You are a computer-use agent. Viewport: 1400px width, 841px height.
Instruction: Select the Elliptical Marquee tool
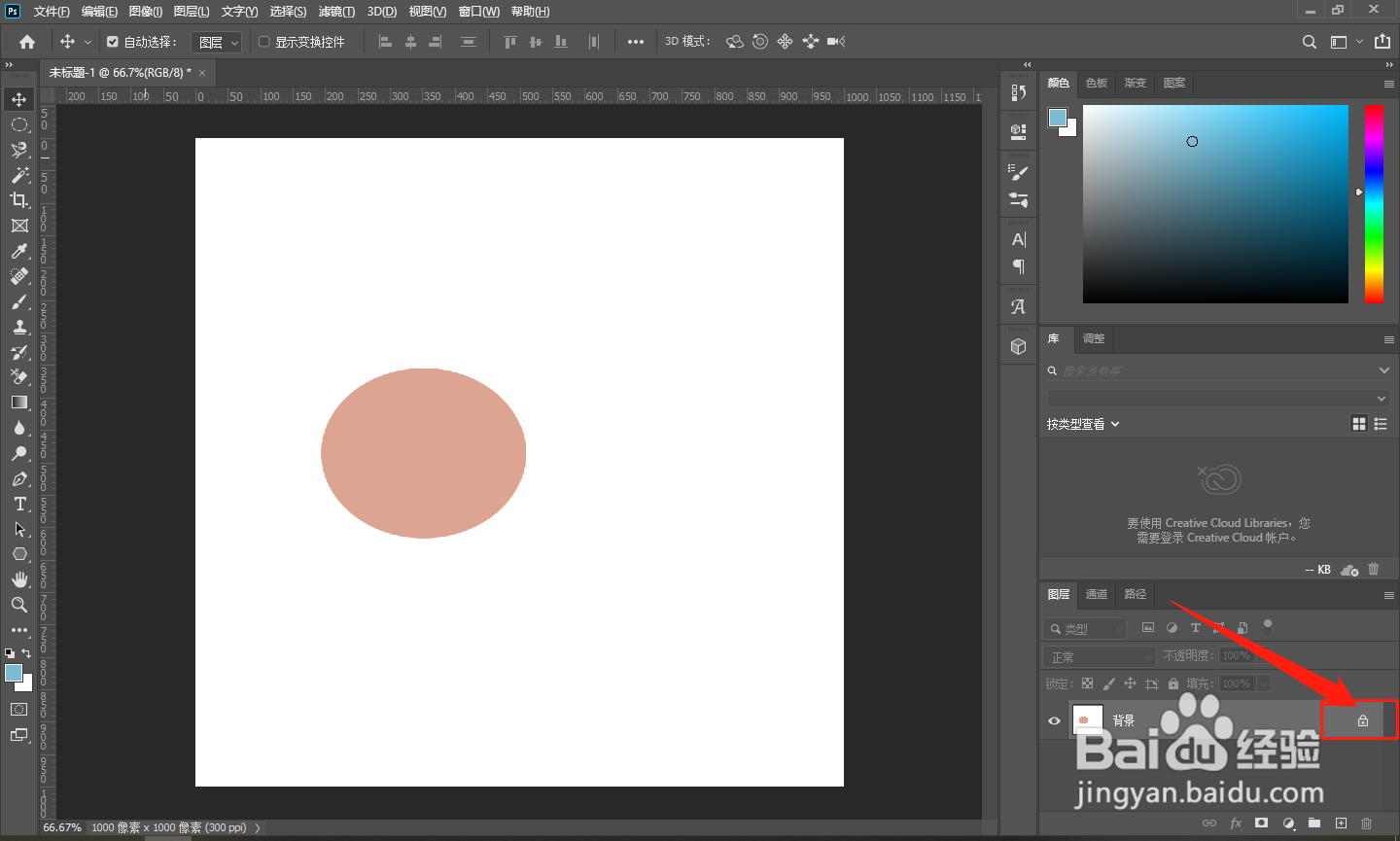pyautogui.click(x=19, y=124)
